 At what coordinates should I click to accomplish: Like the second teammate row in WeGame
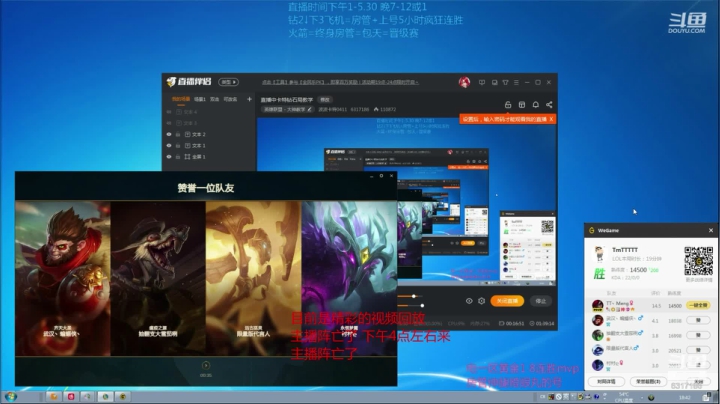[698, 320]
